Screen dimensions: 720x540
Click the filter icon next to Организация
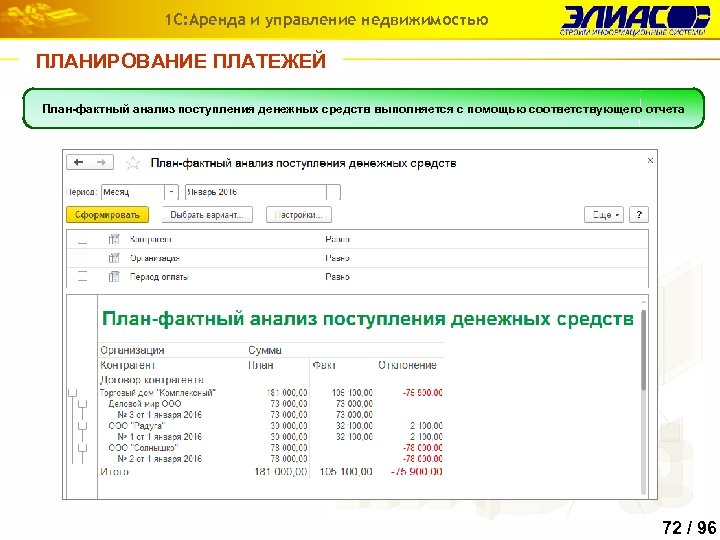coord(114,258)
